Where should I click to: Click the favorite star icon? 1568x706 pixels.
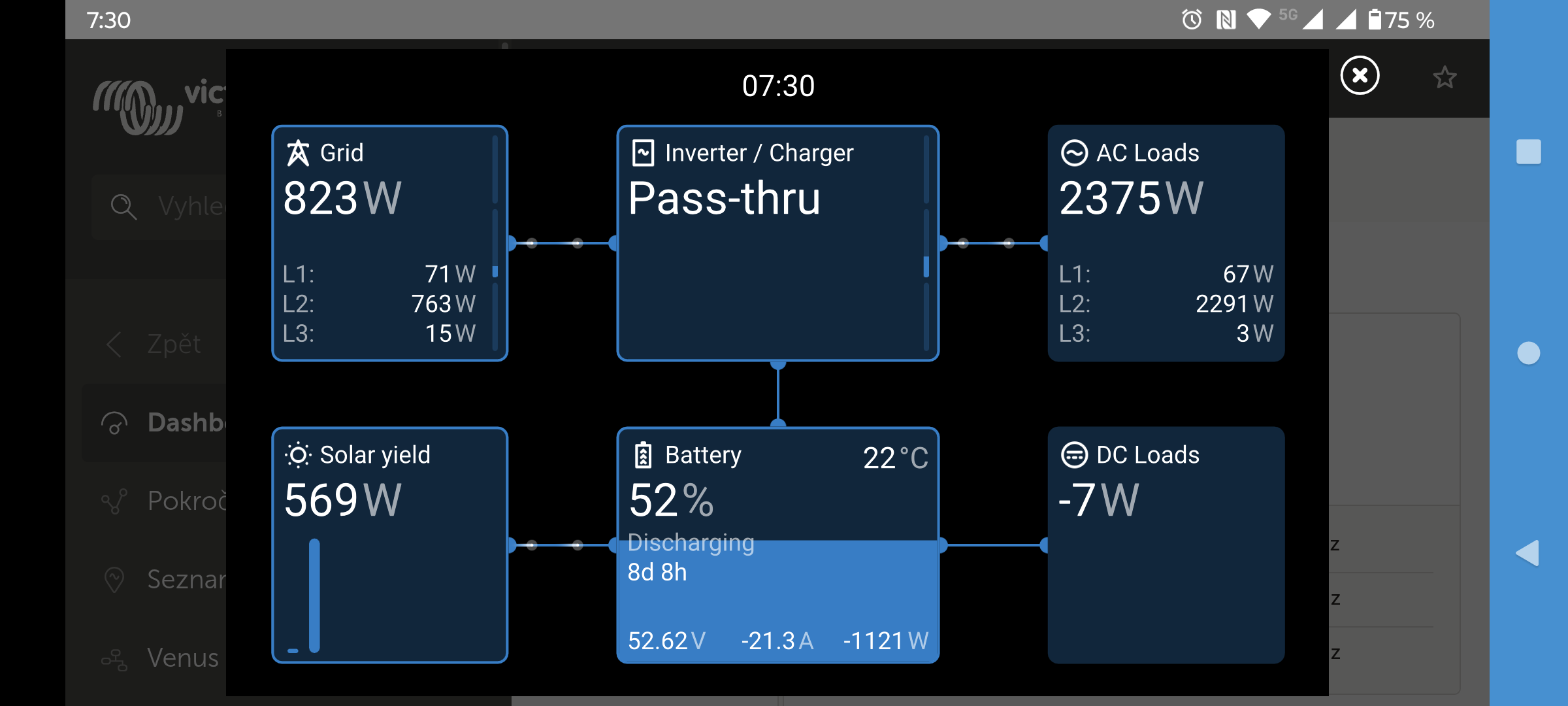[1445, 78]
